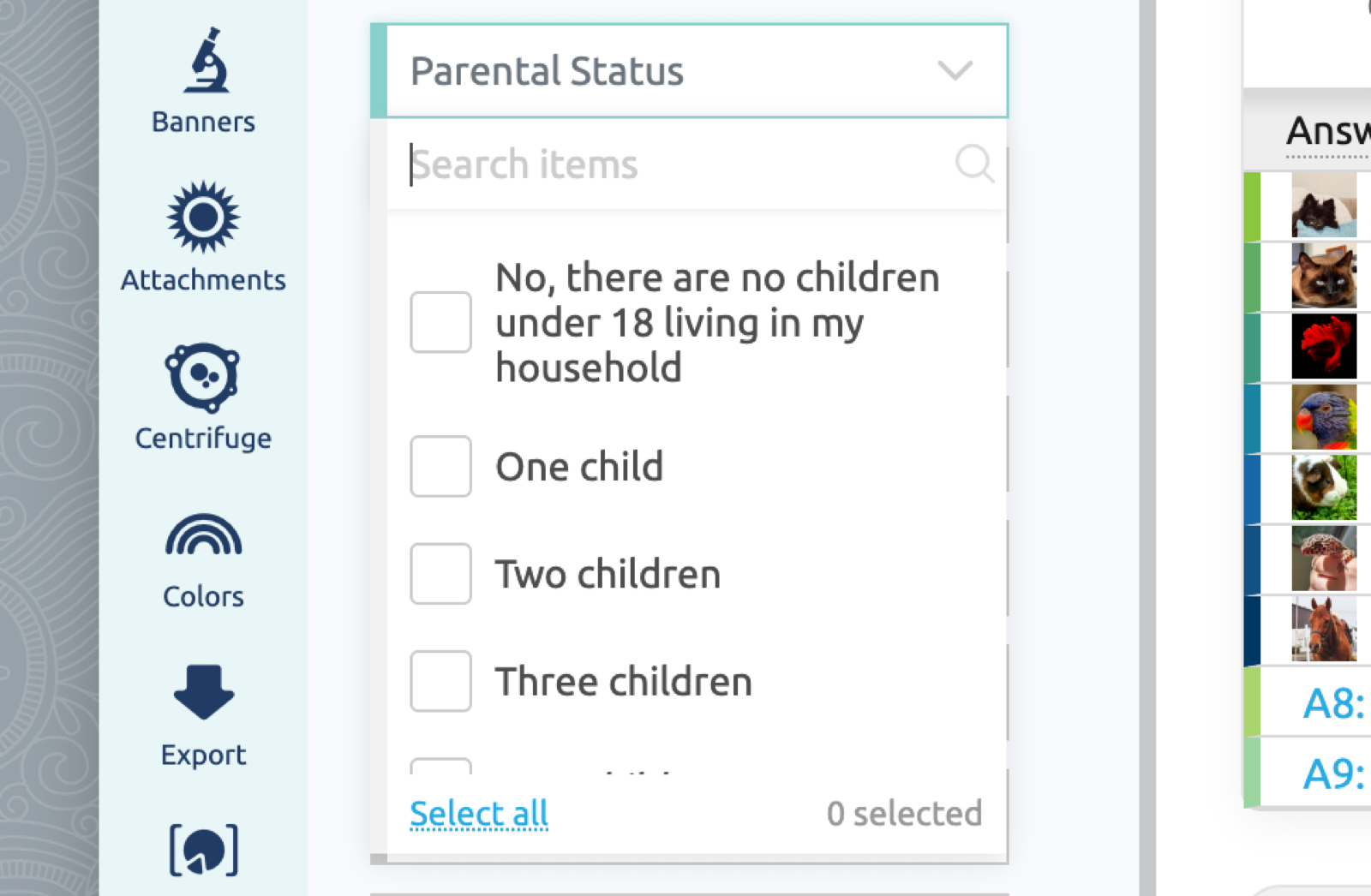Viewport: 1371px width, 896px height.
Task: Select the horse answer thumbnail
Action: point(1324,629)
